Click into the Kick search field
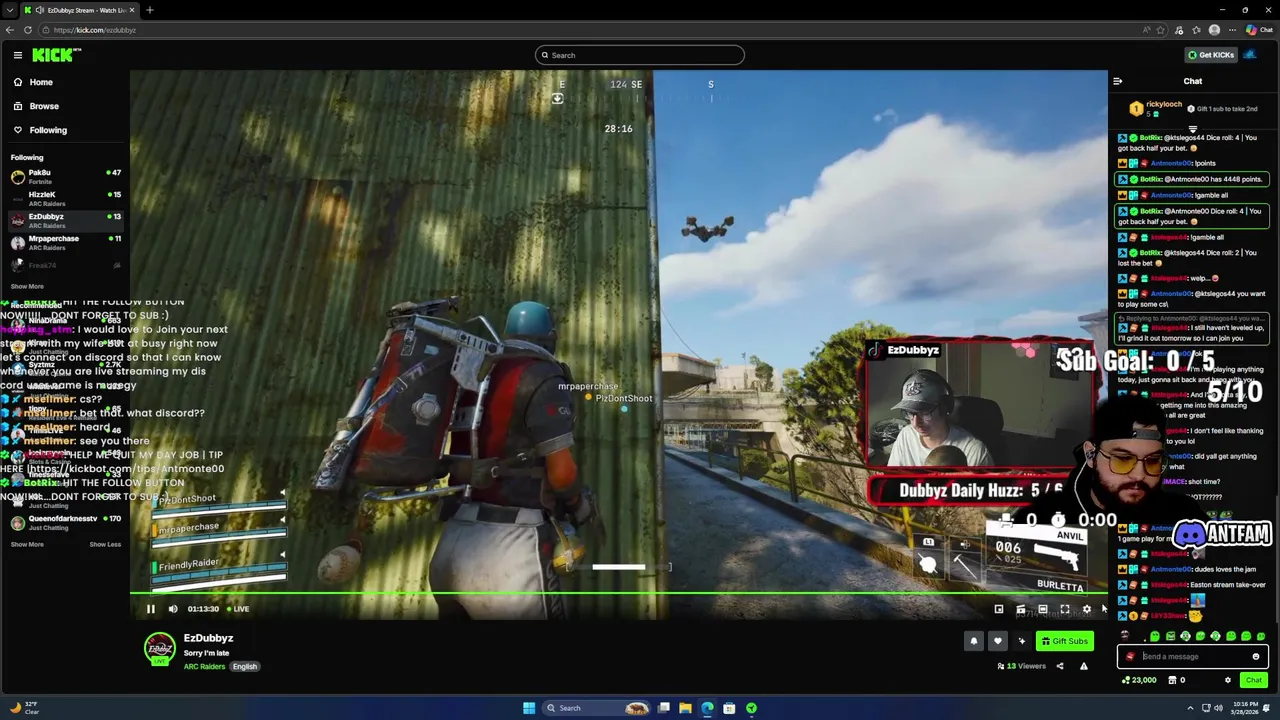The height and width of the screenshot is (720, 1280). tap(640, 55)
